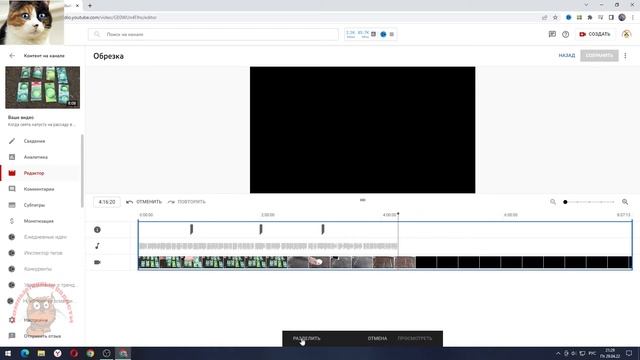Select the Редактор icon in the sidebar

point(12,173)
